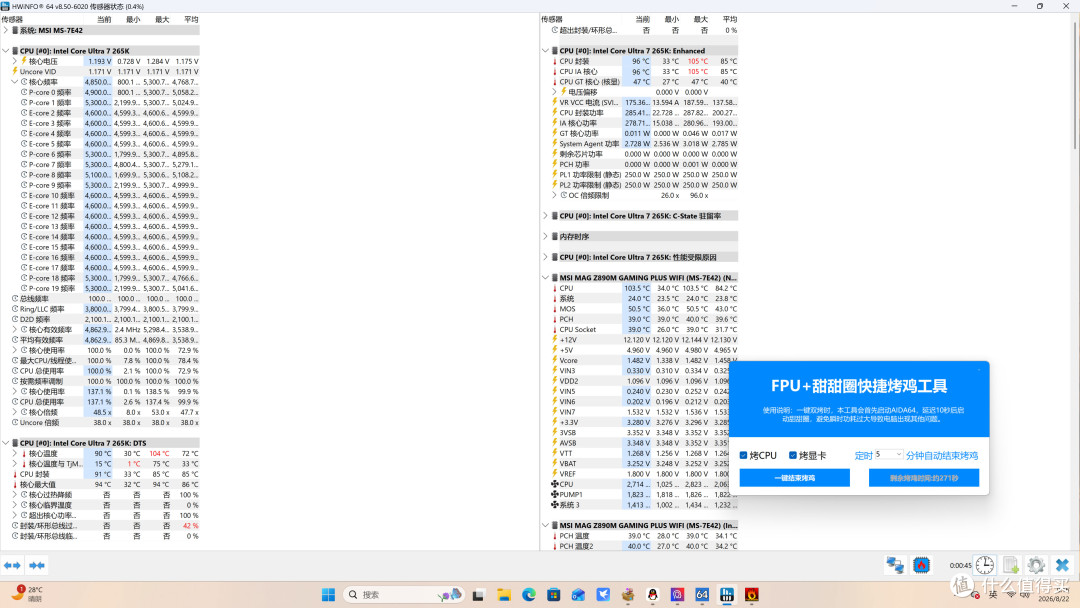Screen dimensions: 1080x608
Task: Click the 一键结束烤鸡 button
Action: pos(794,478)
